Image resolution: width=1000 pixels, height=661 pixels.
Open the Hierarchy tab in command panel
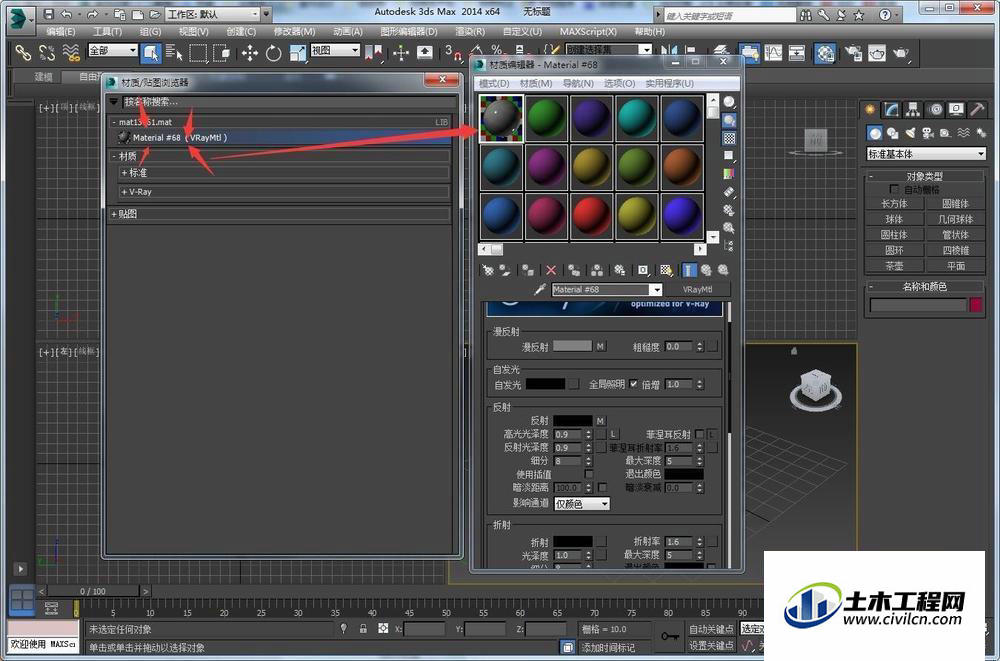[913, 109]
